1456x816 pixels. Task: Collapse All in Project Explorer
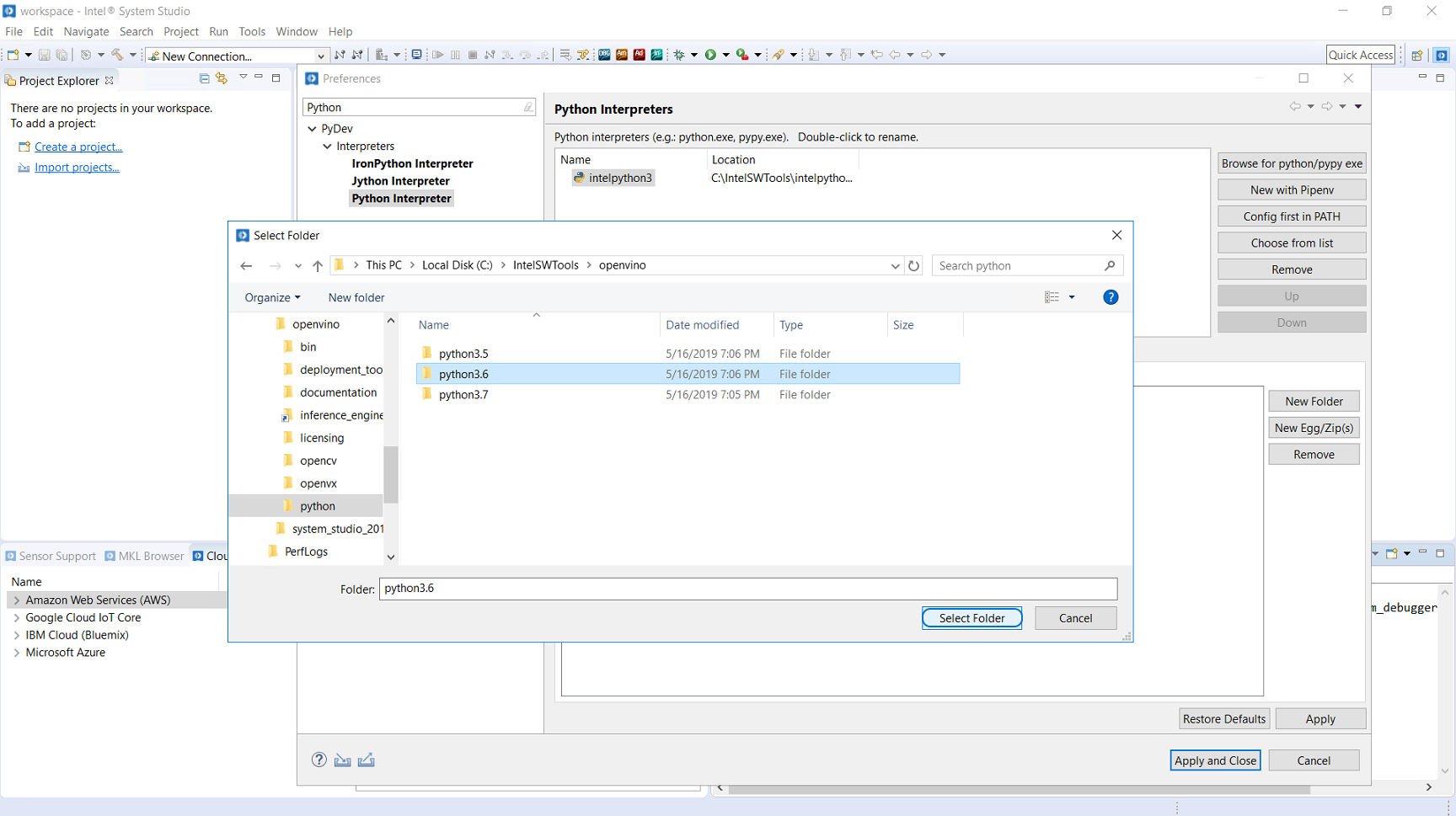pyautogui.click(x=204, y=78)
